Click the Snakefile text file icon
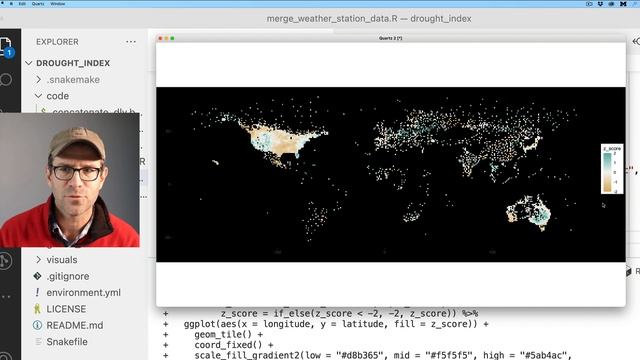The width and height of the screenshot is (640, 360). (38, 342)
